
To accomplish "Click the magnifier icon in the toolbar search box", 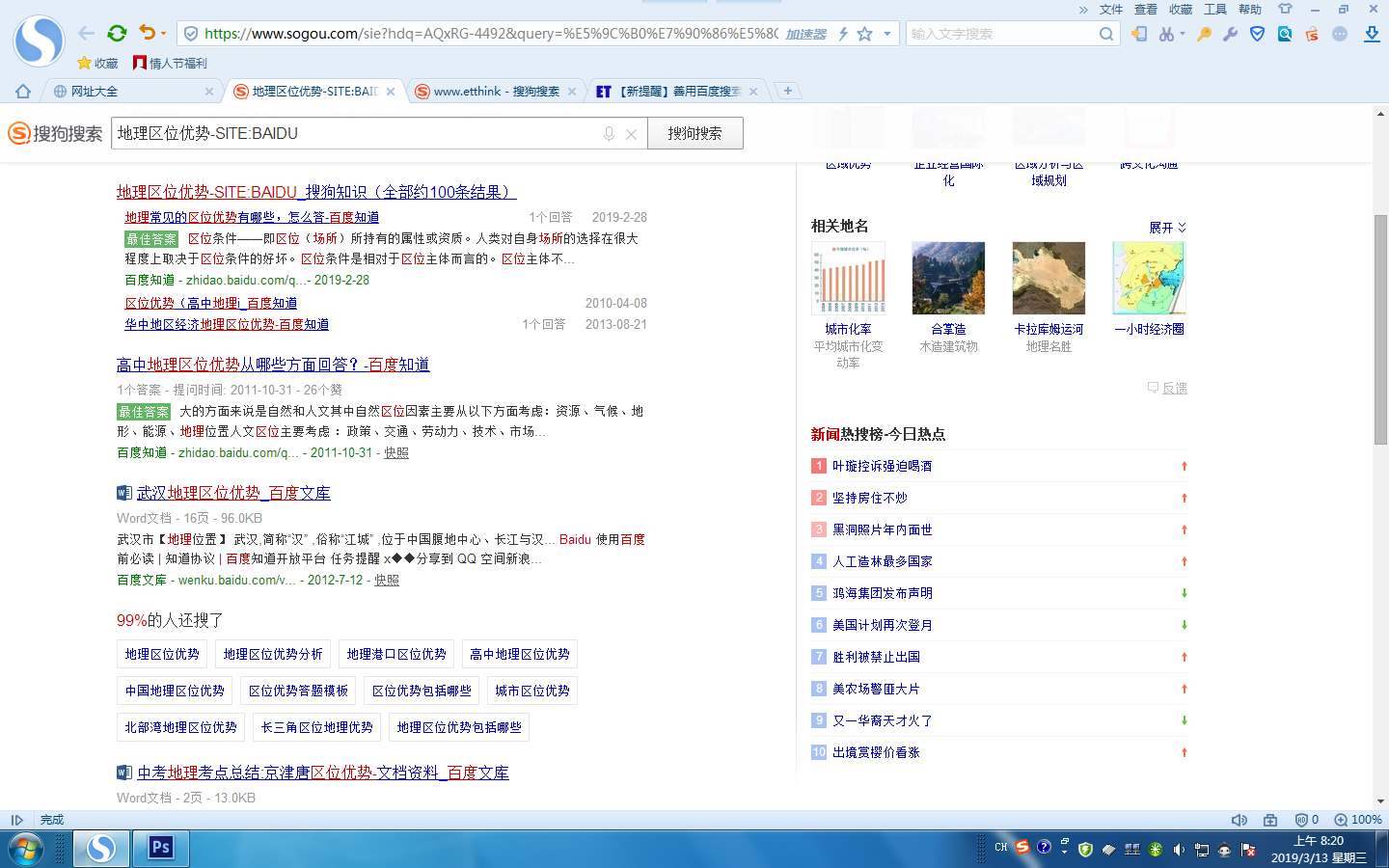I will tap(1106, 34).
